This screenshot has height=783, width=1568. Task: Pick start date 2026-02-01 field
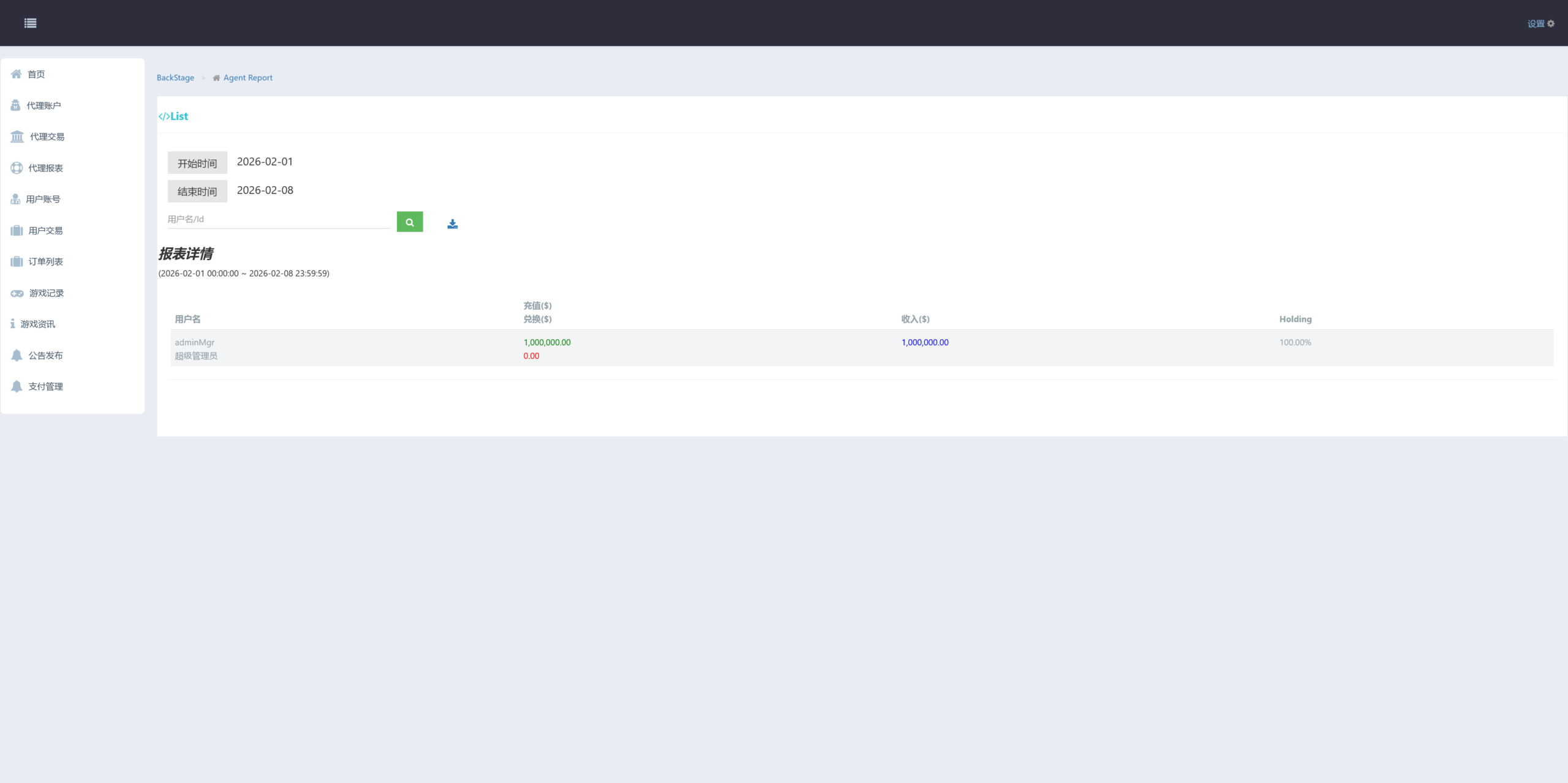coord(265,162)
